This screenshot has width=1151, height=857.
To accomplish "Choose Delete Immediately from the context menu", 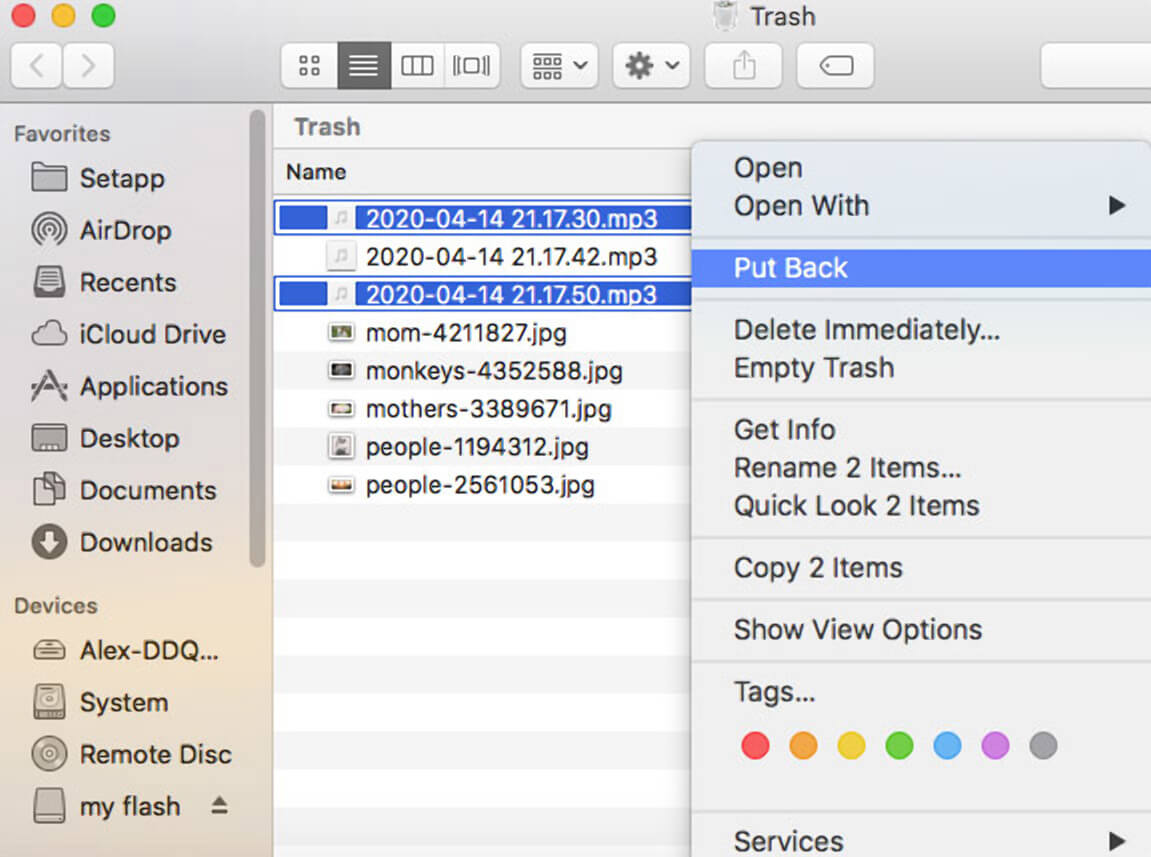I will [866, 329].
